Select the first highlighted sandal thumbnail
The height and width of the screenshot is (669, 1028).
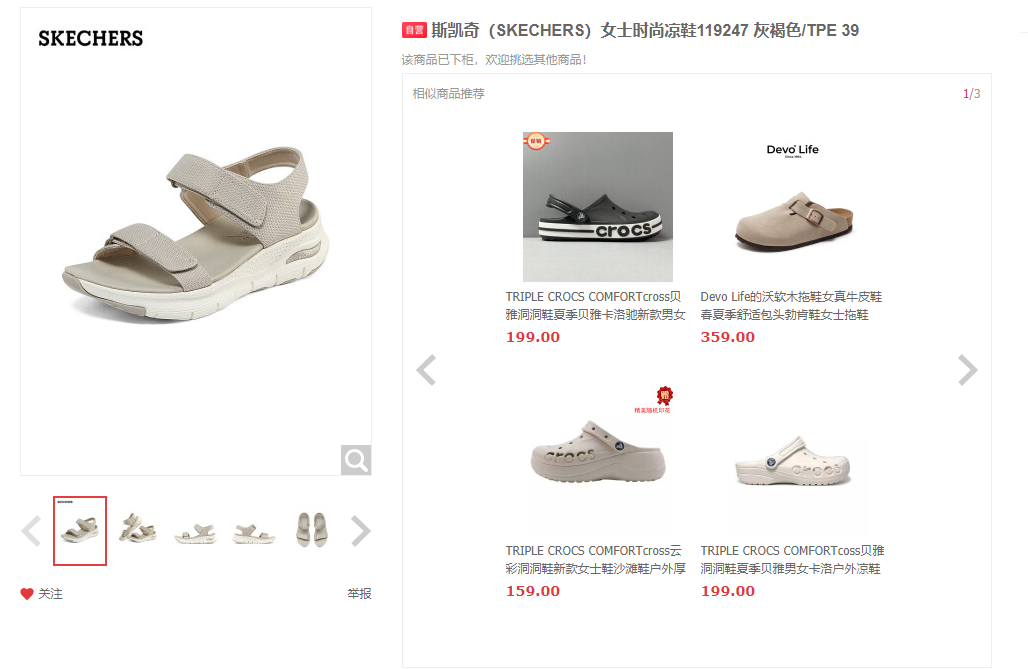coord(80,531)
